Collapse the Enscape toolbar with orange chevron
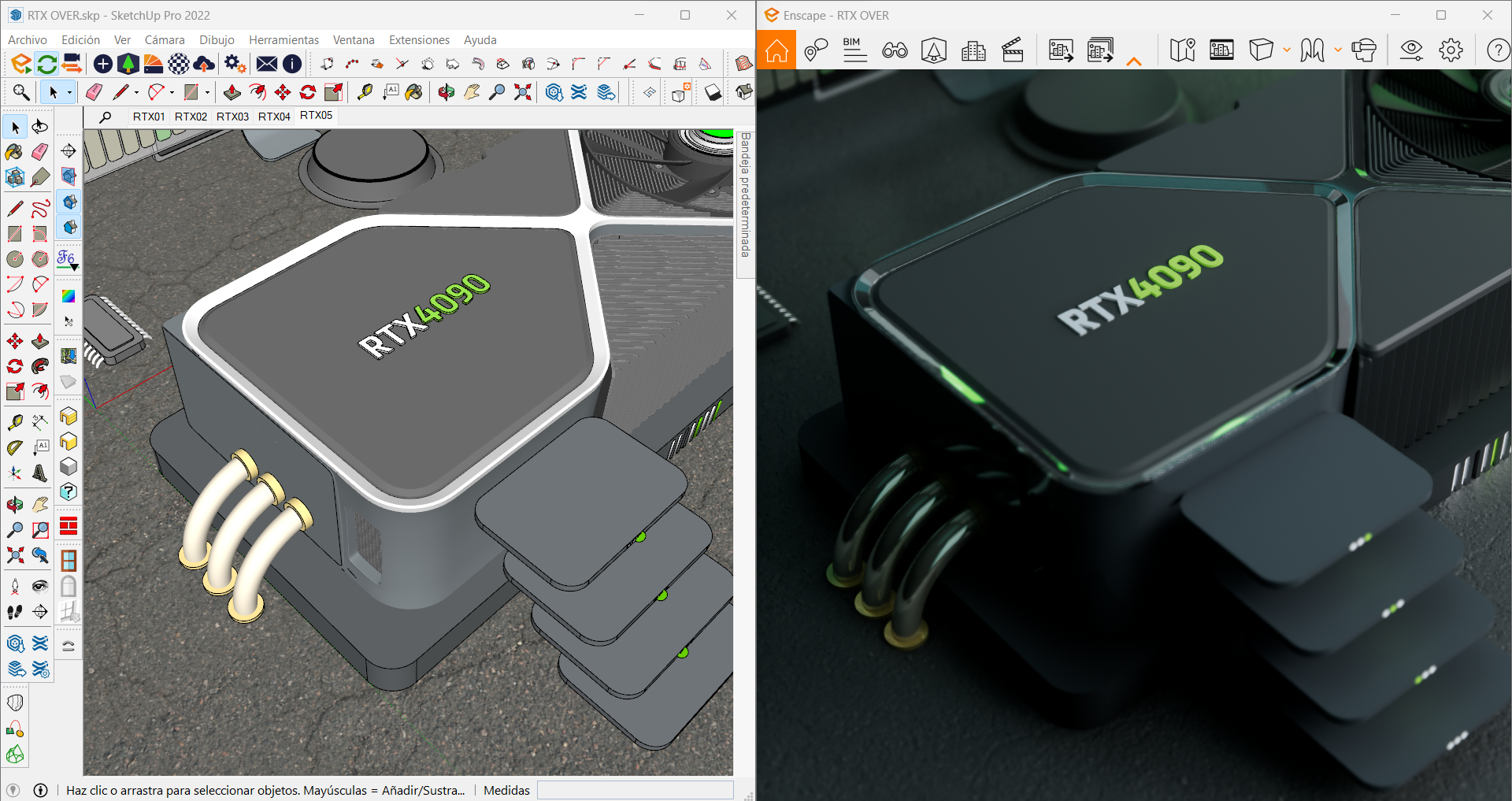This screenshot has width=1512, height=801. 1134,61
